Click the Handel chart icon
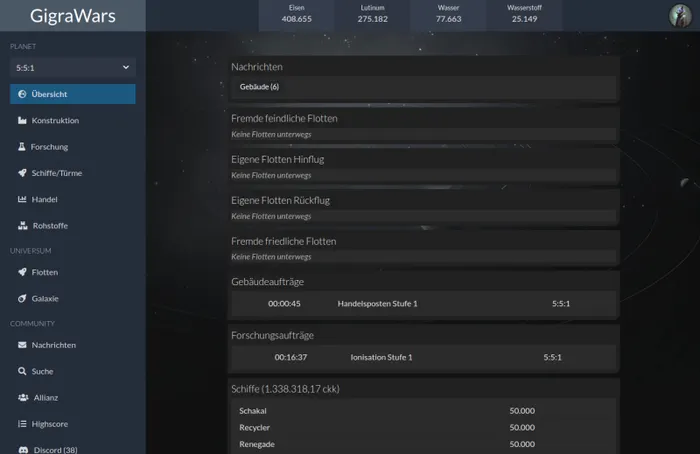The image size is (700, 454). pyautogui.click(x=22, y=199)
